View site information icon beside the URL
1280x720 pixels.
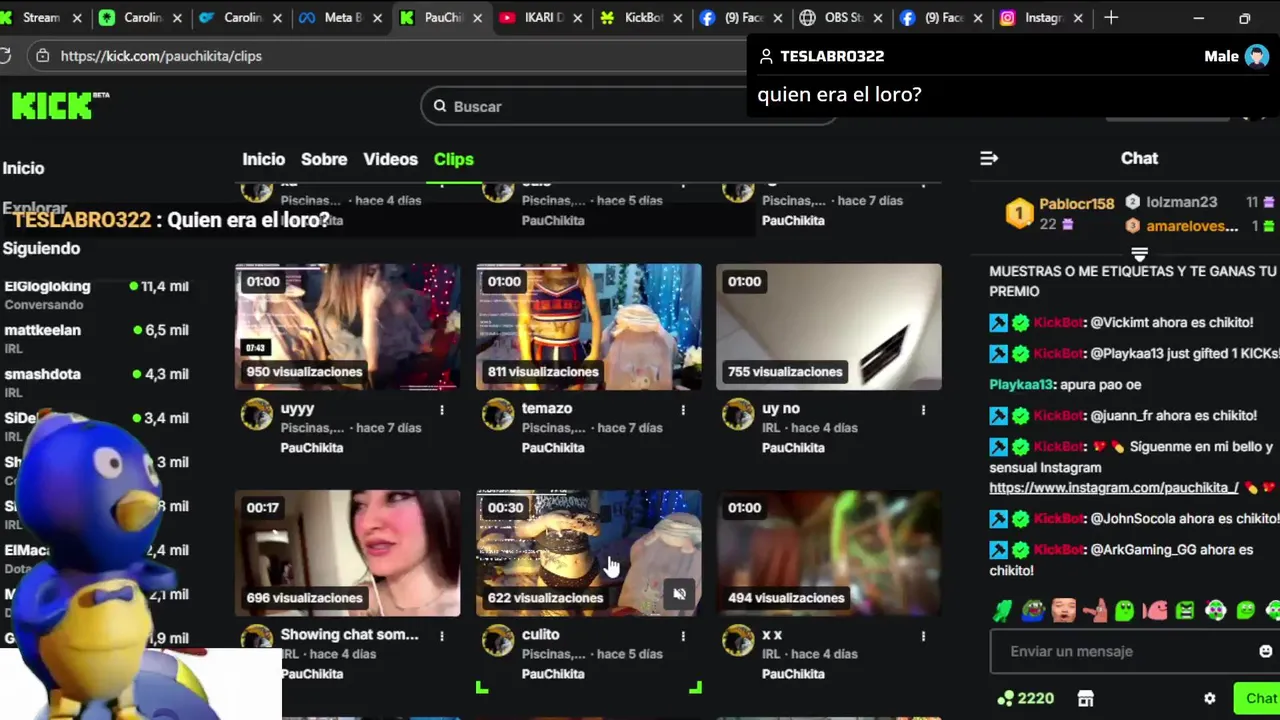[x=42, y=56]
